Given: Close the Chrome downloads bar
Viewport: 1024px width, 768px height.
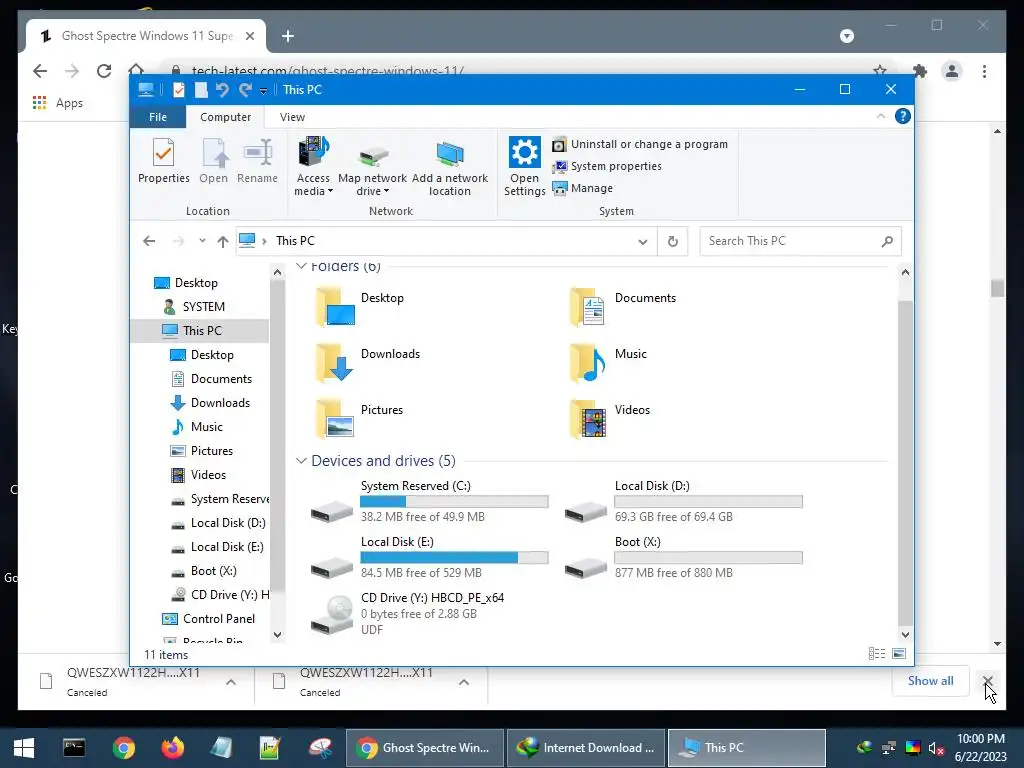Looking at the screenshot, I should [987, 681].
